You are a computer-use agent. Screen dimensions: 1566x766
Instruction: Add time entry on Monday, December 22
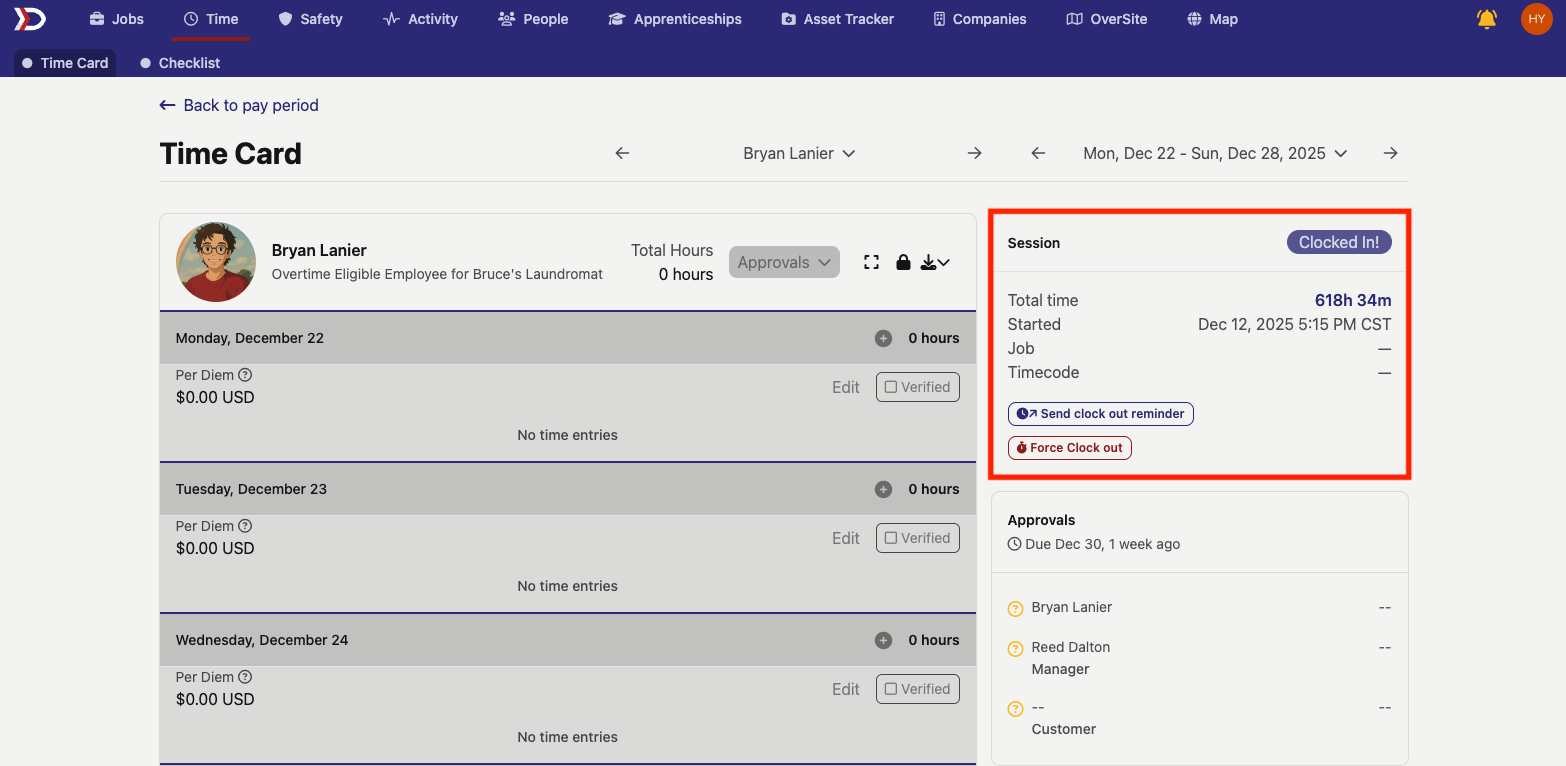pos(883,338)
